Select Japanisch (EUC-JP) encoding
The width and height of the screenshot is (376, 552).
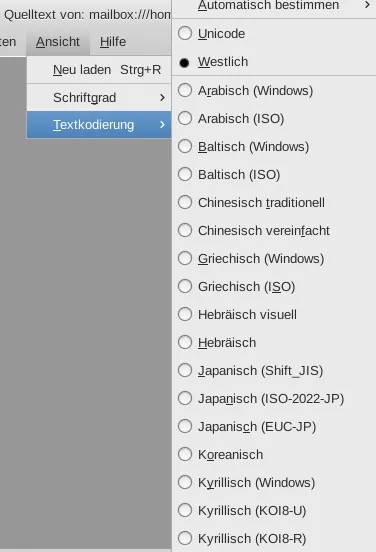click(x=274, y=427)
